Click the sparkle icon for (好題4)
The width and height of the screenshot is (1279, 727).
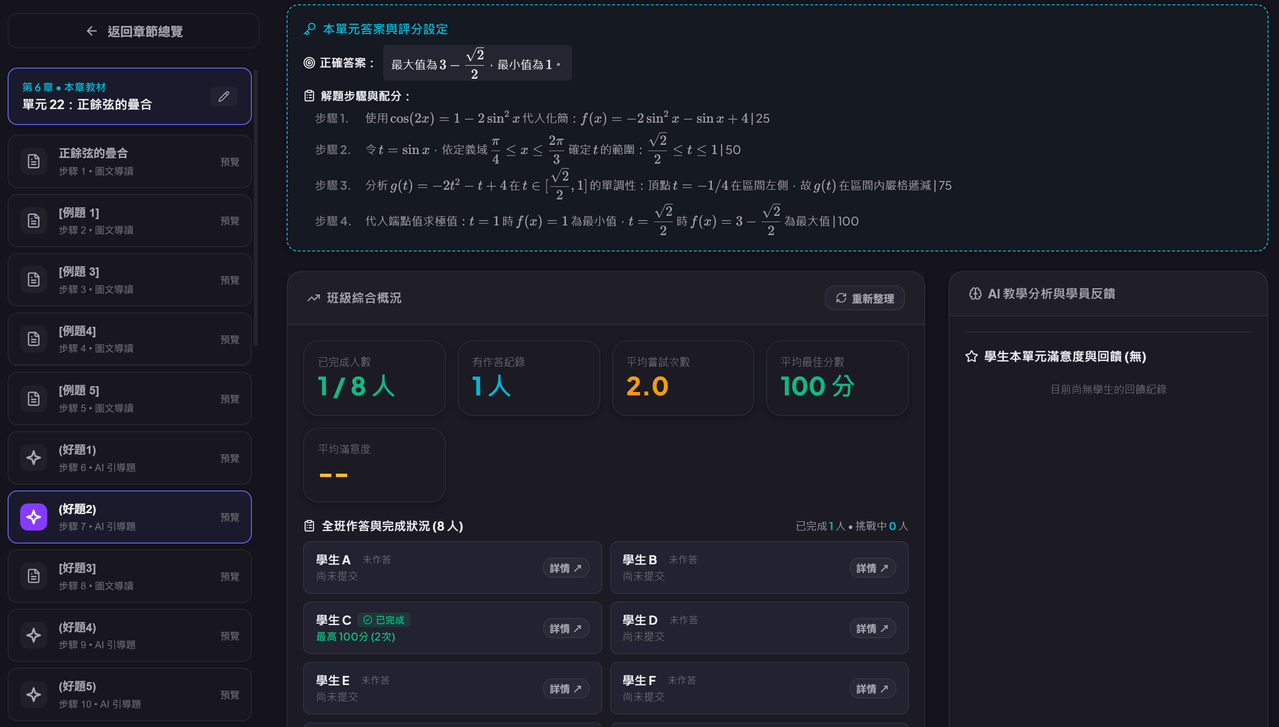pyautogui.click(x=34, y=636)
